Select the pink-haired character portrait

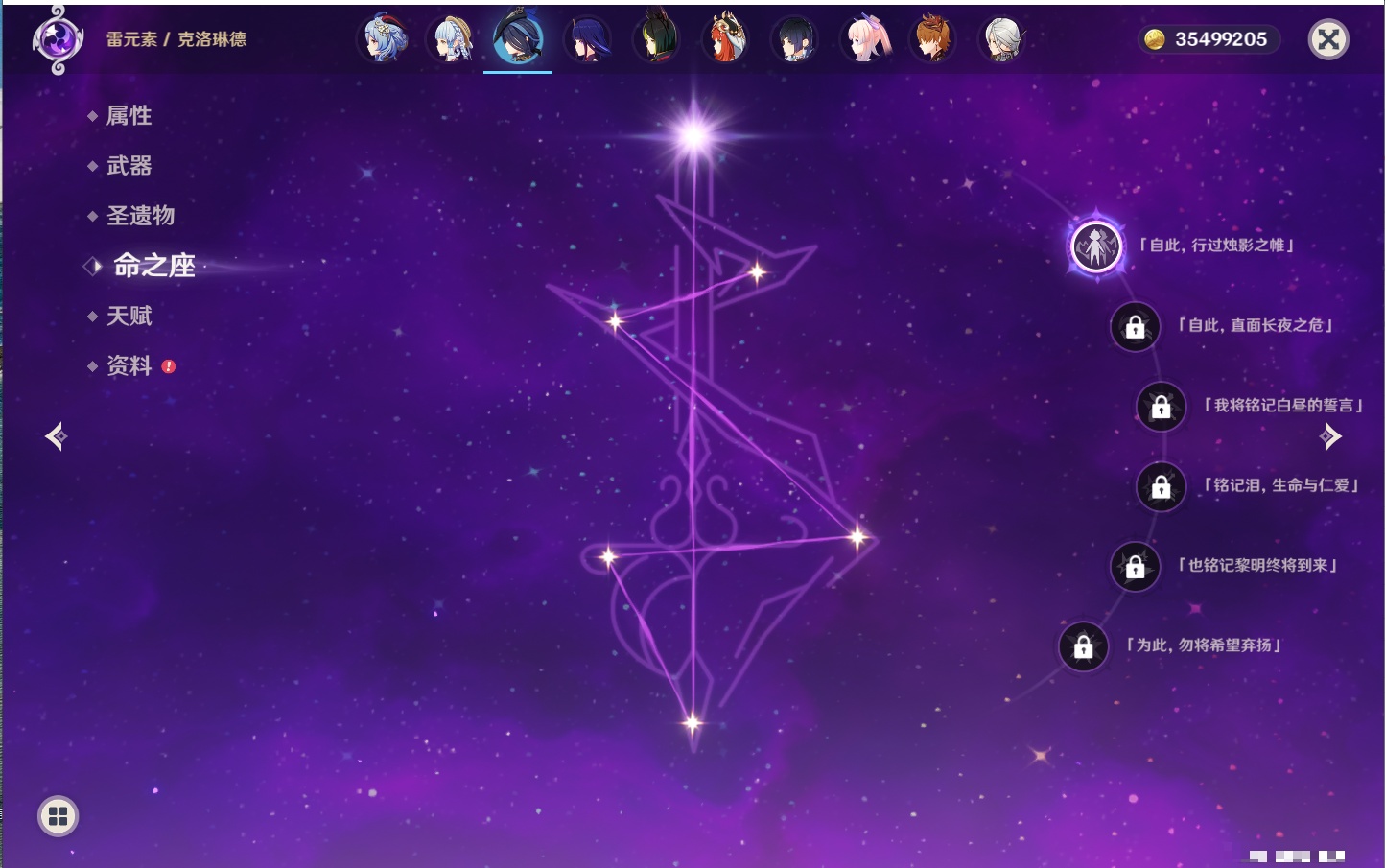[x=865, y=39]
